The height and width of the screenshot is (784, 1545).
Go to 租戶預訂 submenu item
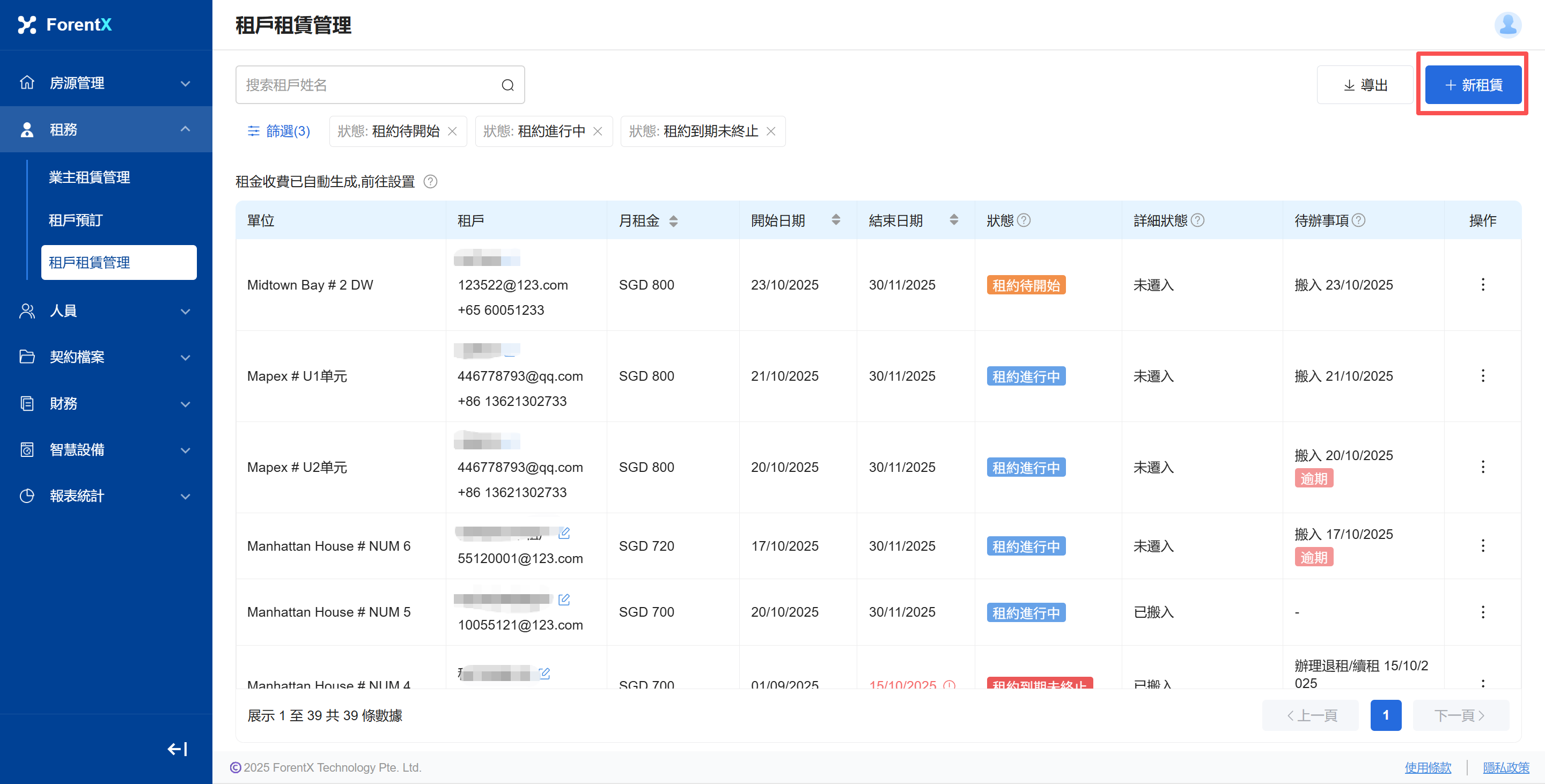click(x=76, y=220)
